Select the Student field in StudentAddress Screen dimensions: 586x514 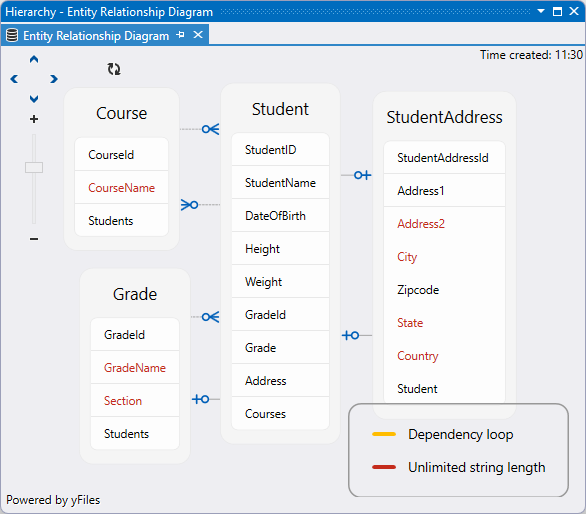(444, 389)
